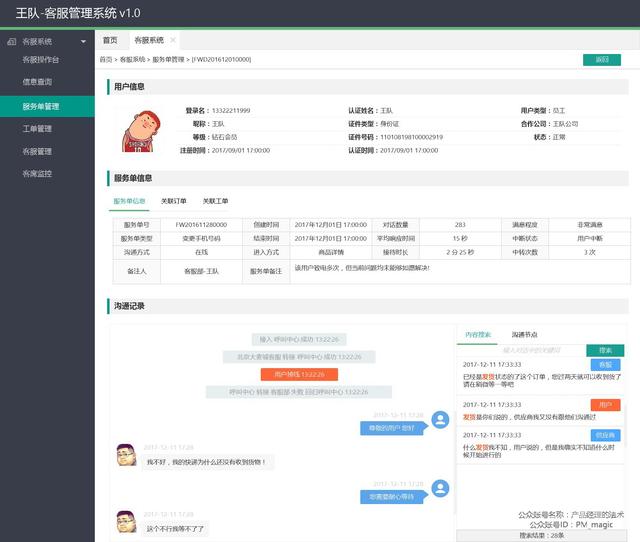Image resolution: width=640 pixels, height=542 pixels.
Task: Collapse the 客服系统 sidebar menu arrow
Action: (83, 42)
